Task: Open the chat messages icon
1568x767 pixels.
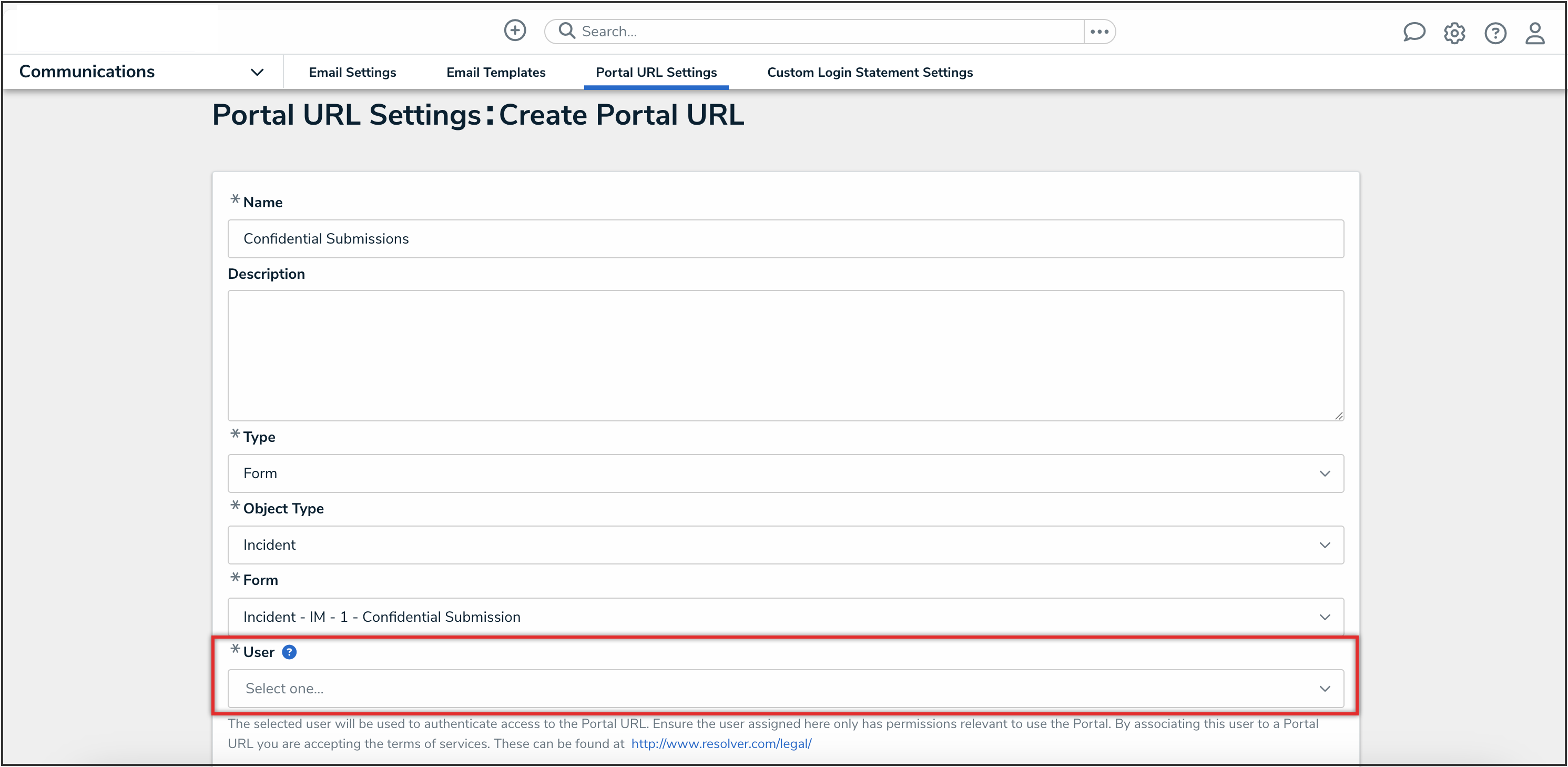Action: 1413,32
